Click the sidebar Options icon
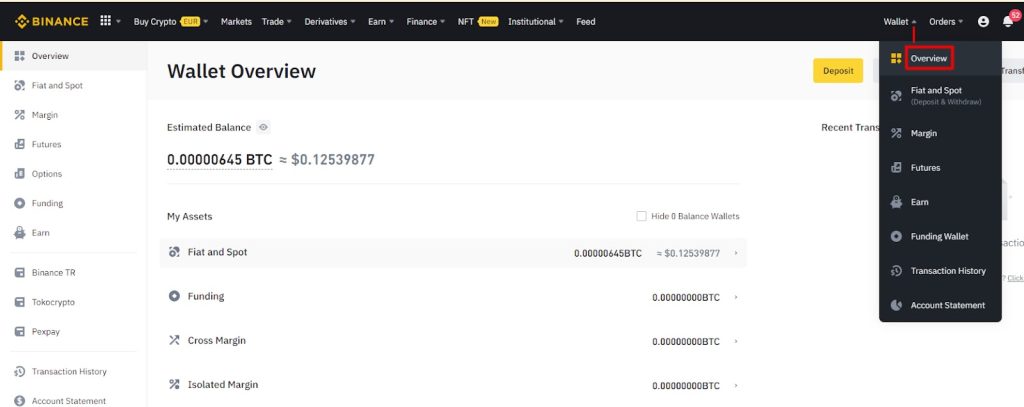The image size is (1024, 407). pos(20,174)
